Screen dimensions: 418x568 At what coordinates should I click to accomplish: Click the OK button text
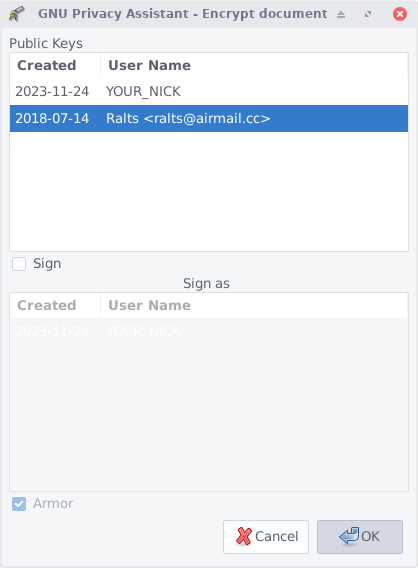[370, 536]
